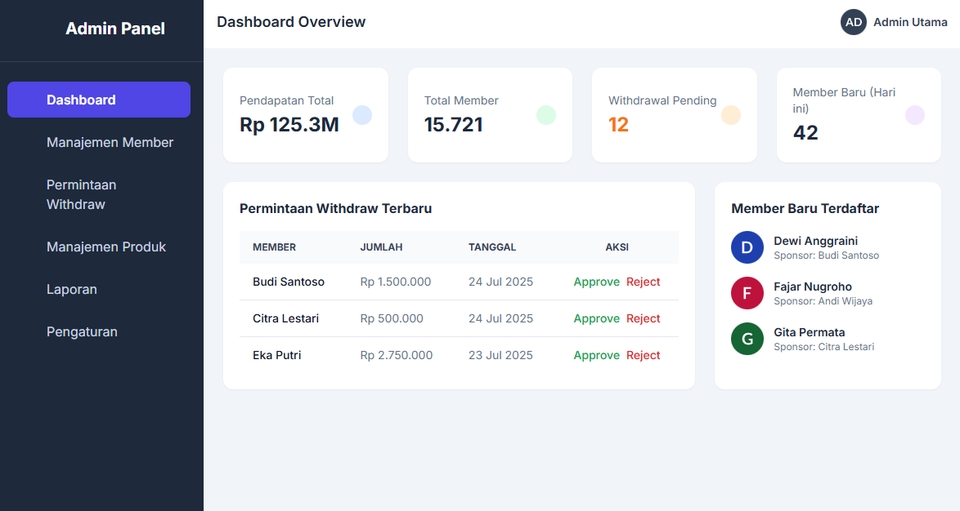The image size is (960, 511).
Task: Open the Laporan menu item
Action: (72, 289)
